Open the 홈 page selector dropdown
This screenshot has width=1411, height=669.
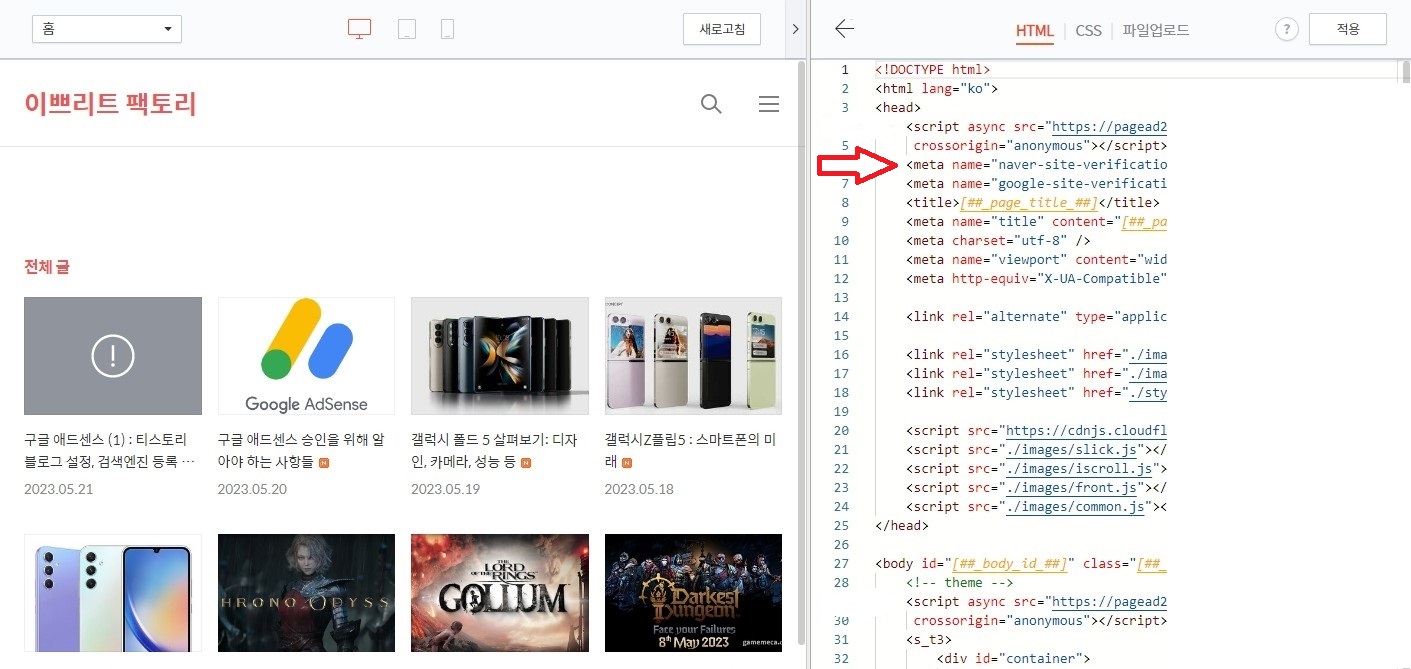point(107,29)
